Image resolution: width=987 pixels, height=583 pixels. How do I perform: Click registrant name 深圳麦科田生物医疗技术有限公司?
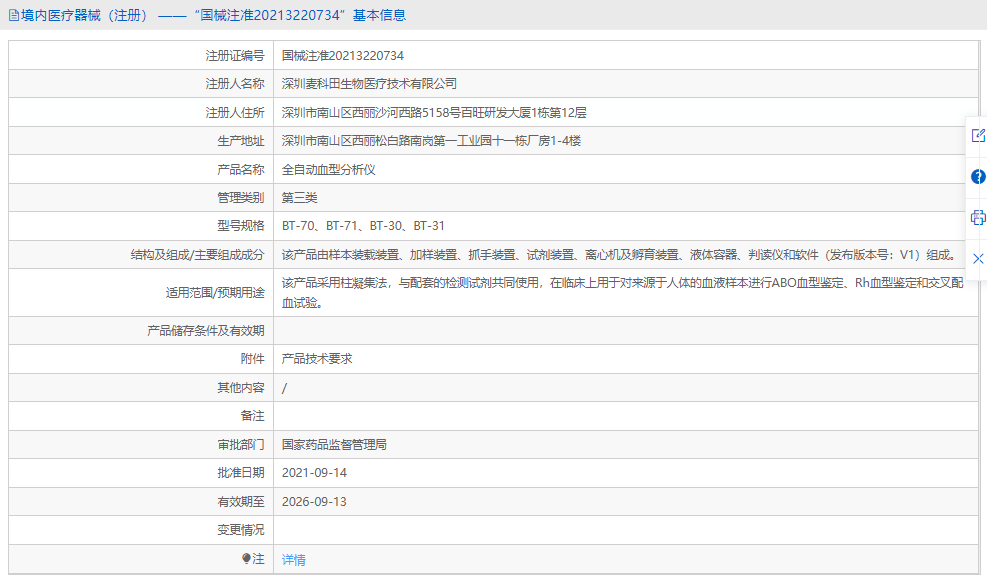(x=369, y=84)
